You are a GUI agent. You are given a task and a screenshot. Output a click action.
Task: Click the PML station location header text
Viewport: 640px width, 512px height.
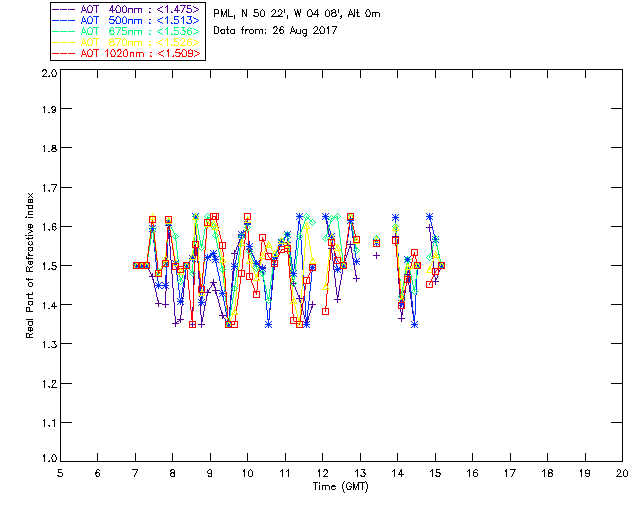[297, 14]
